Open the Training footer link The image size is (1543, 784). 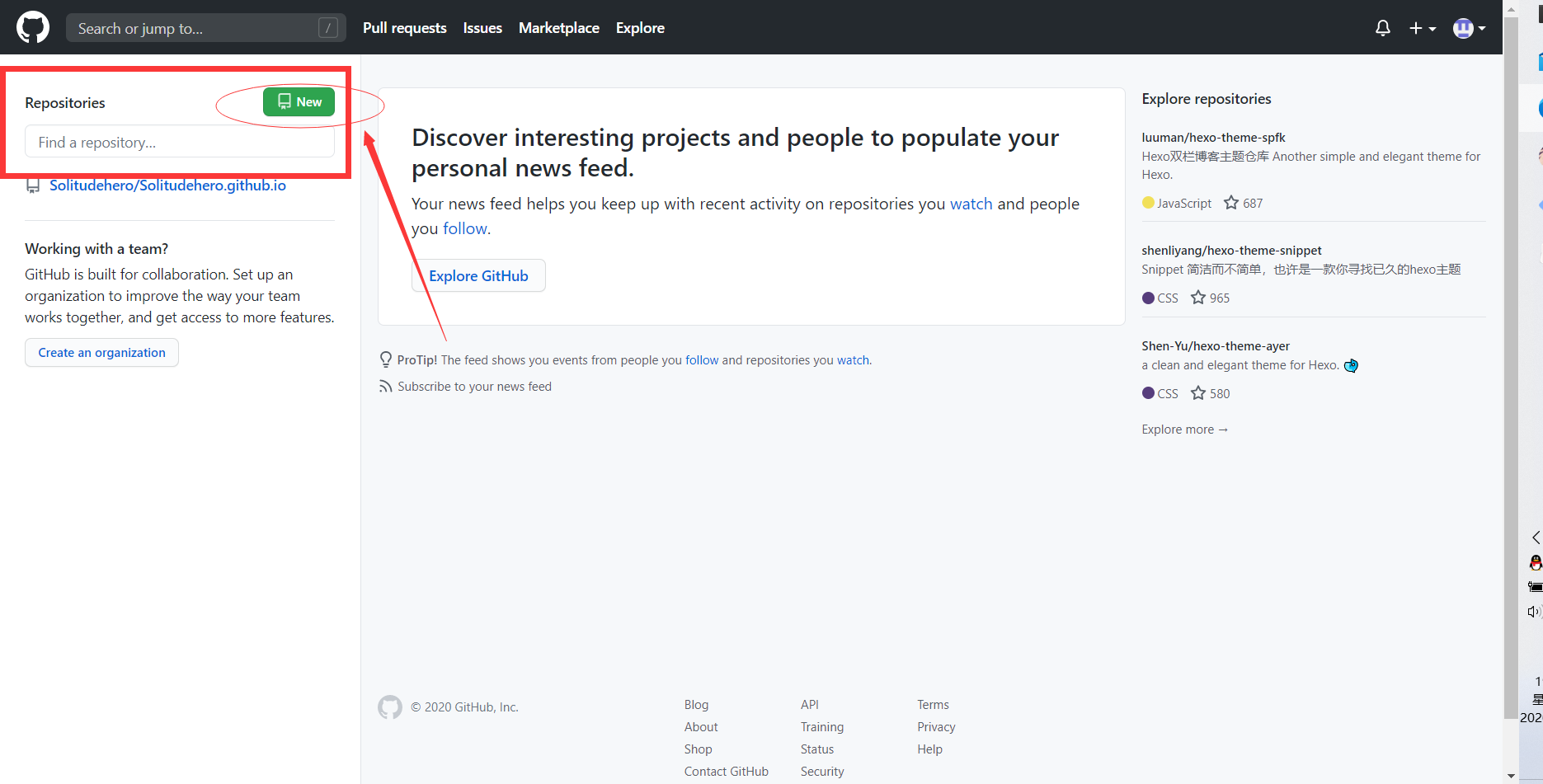pyautogui.click(x=821, y=727)
